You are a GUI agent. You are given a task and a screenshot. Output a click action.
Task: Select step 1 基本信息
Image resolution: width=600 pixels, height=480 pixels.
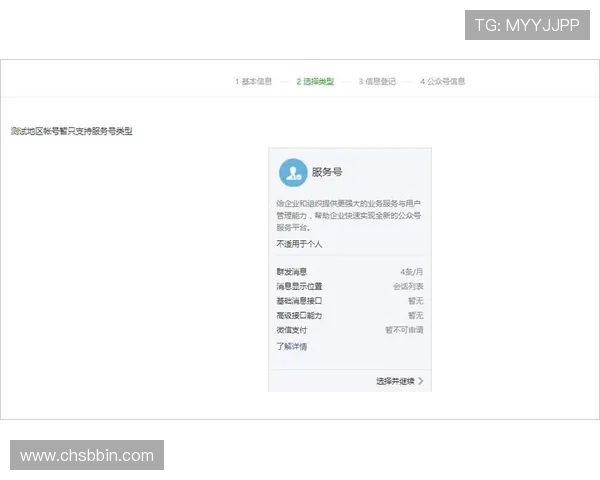click(x=254, y=81)
